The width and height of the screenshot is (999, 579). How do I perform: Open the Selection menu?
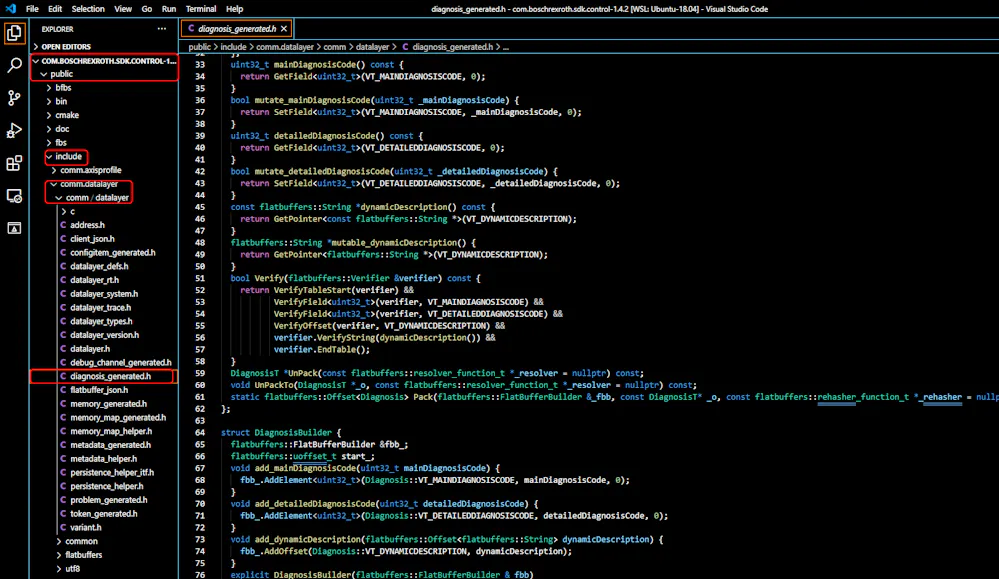coord(88,9)
